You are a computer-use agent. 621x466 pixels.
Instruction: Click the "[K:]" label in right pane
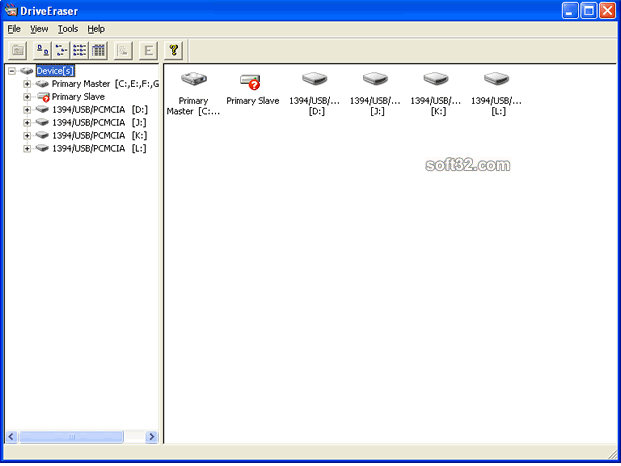438,112
